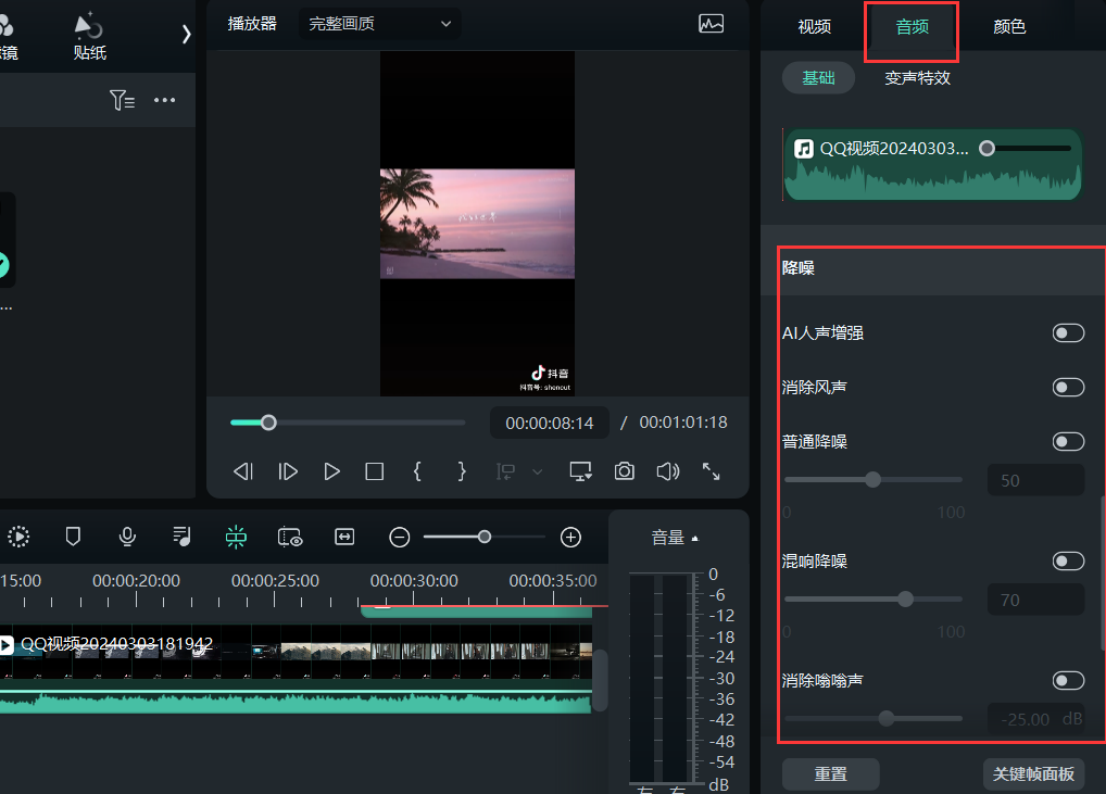1106x795 pixels.
Task: Click the 混响降噪 slider handle
Action: click(906, 599)
